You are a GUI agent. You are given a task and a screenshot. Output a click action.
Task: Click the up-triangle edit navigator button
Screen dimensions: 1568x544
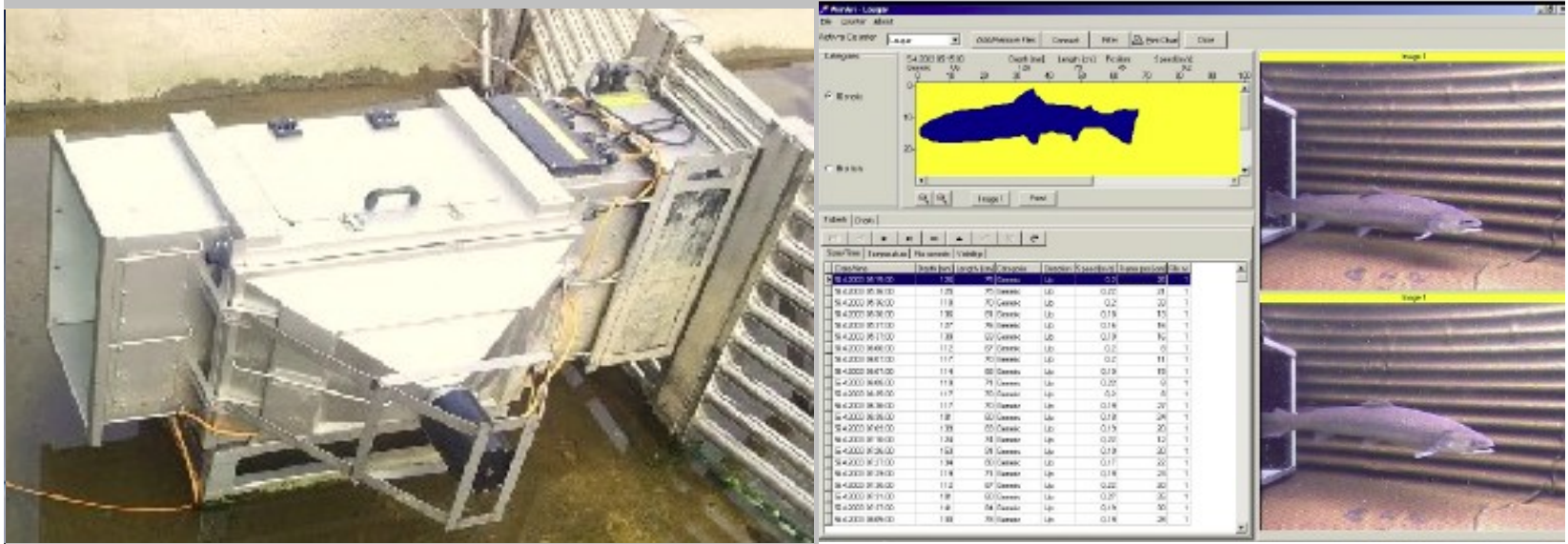tap(958, 238)
